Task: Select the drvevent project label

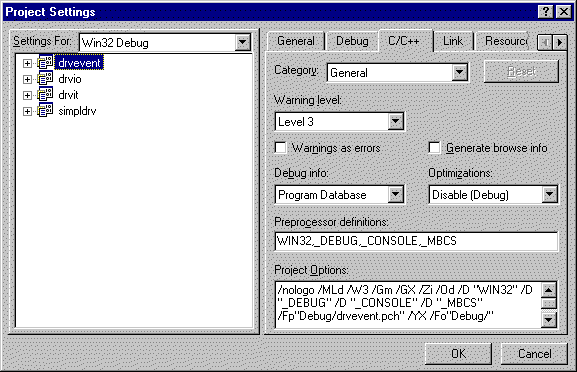Action: tap(79, 63)
